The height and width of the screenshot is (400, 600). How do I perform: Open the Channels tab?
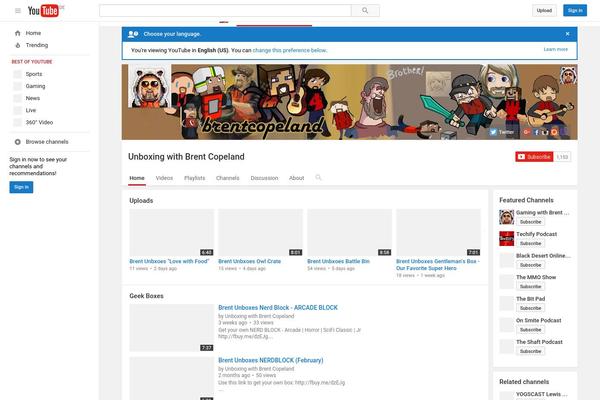click(227, 178)
